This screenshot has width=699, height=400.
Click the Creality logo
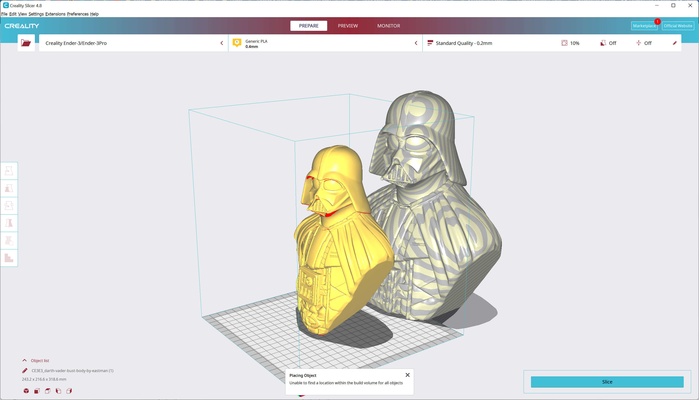(x=22, y=26)
